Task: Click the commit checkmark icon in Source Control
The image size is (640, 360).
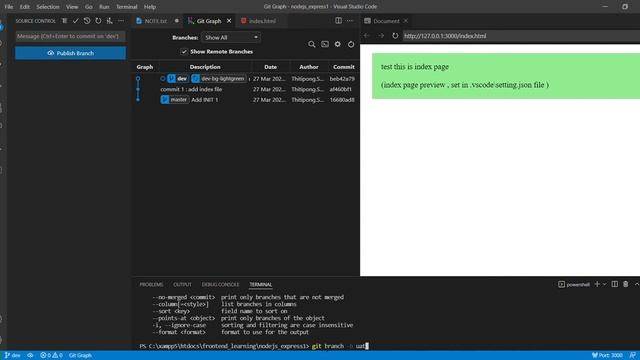Action: click(76, 21)
